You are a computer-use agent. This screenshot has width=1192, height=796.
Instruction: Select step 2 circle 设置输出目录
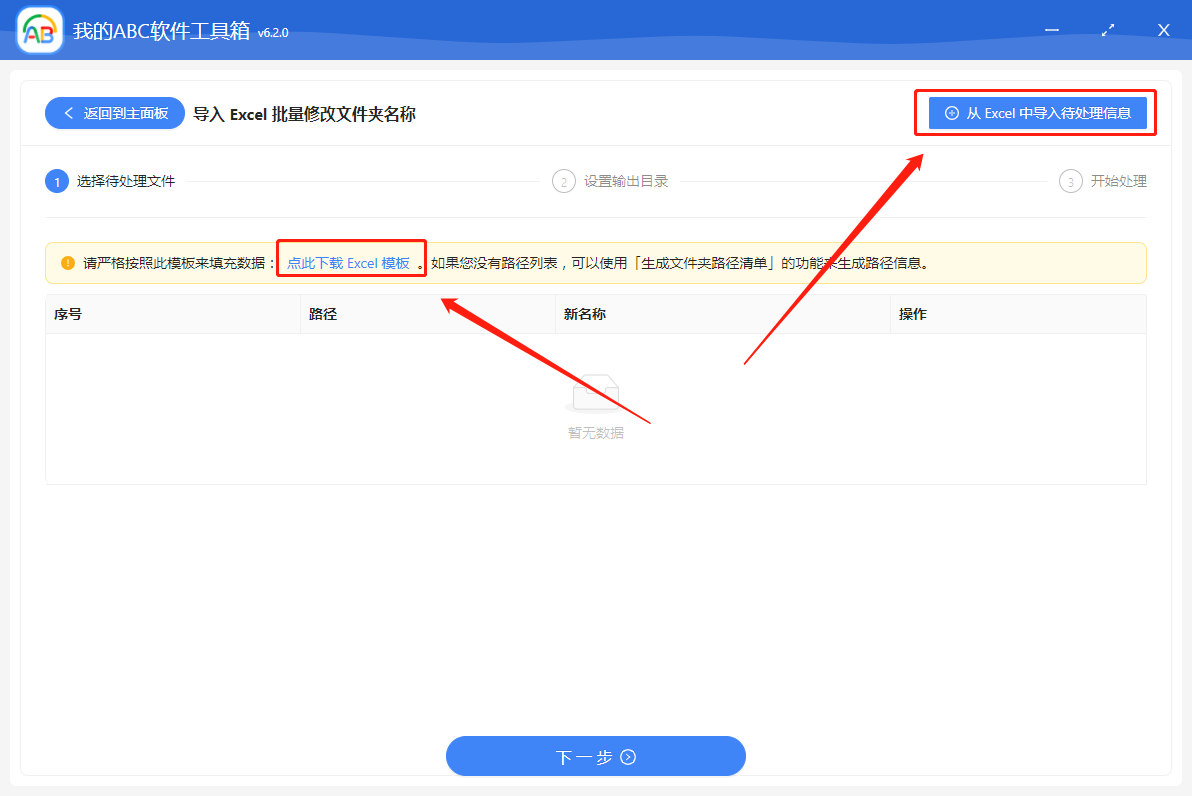click(564, 181)
